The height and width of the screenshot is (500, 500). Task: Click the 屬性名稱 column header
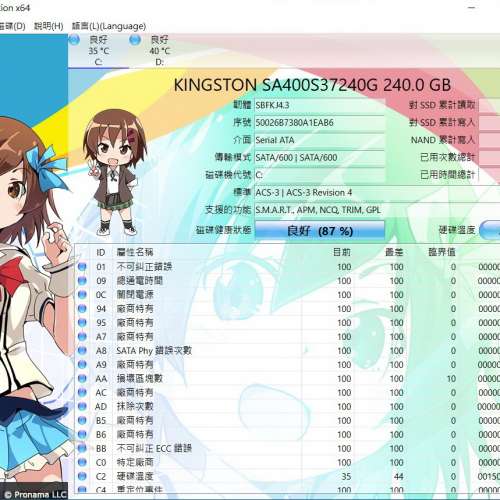tap(135, 252)
